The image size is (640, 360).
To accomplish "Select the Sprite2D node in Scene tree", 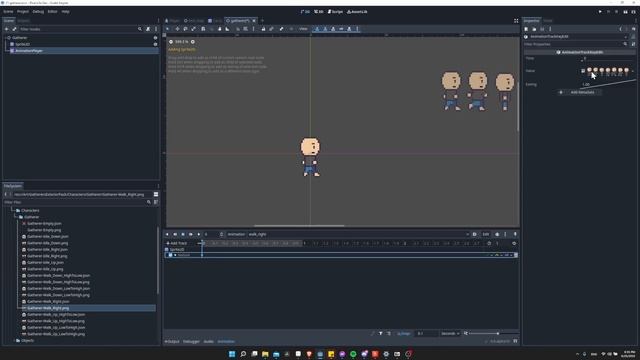I will (x=22, y=44).
